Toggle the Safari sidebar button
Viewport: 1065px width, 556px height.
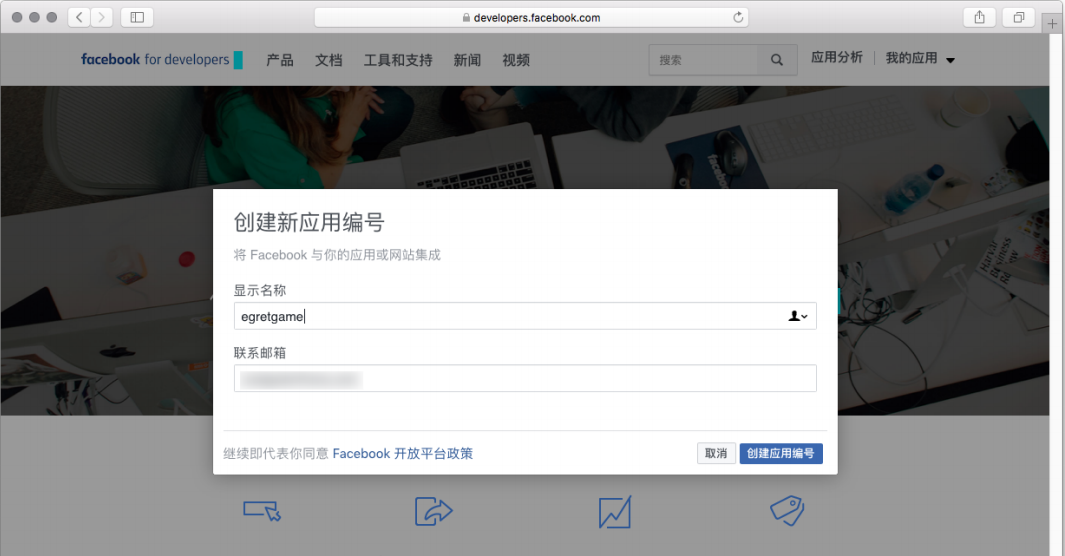click(137, 17)
